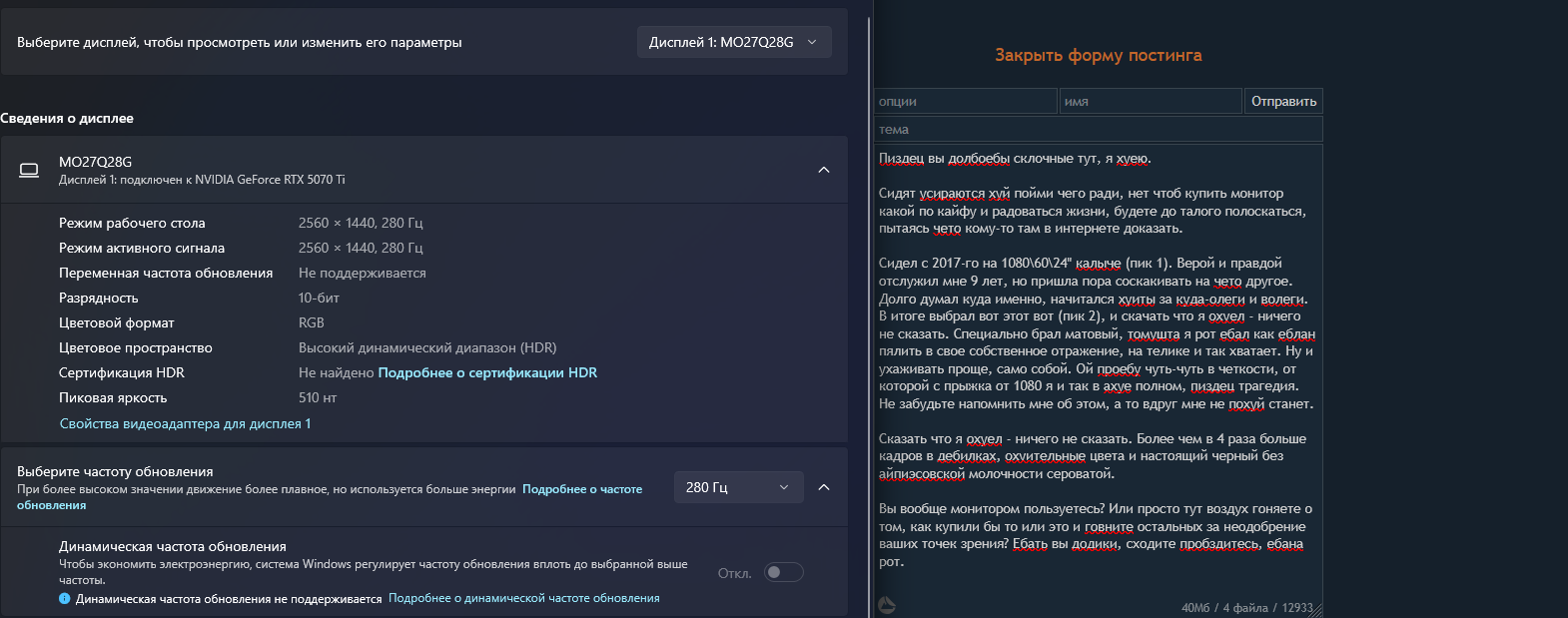Open link Подробнее о сертификации HDR

click(487, 372)
